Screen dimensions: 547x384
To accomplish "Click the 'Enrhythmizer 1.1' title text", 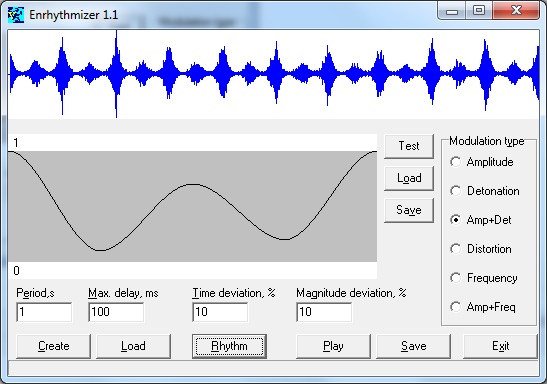I will coord(74,15).
